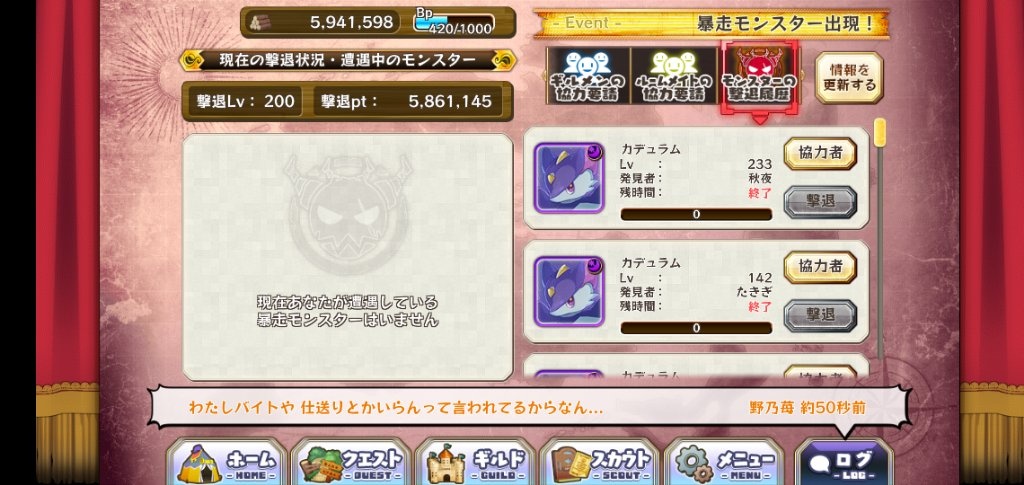
Task: Select the Lv 142 カデュラム monster portrait
Action: click(569, 291)
